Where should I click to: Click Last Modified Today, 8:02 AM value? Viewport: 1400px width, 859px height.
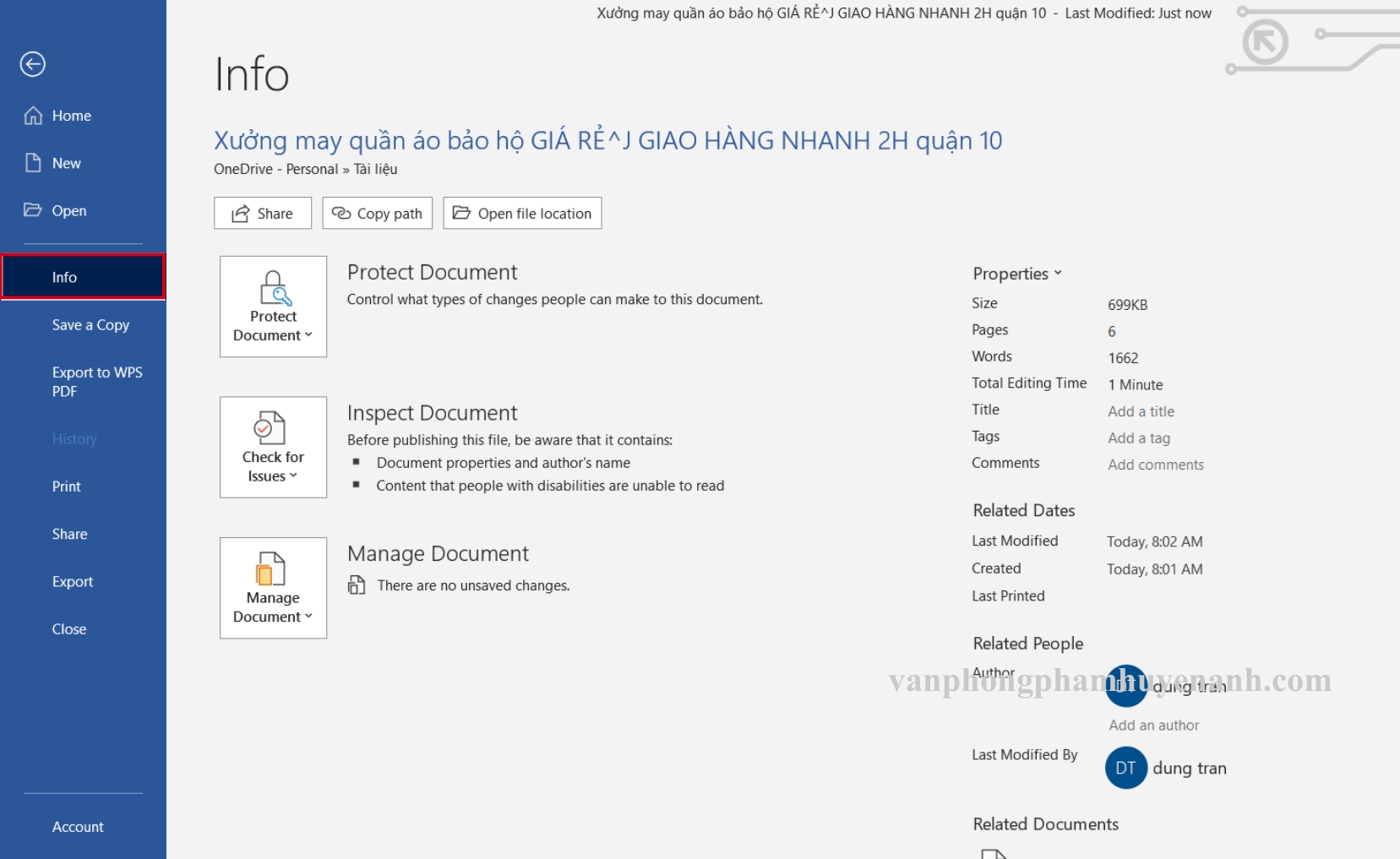click(x=1155, y=542)
